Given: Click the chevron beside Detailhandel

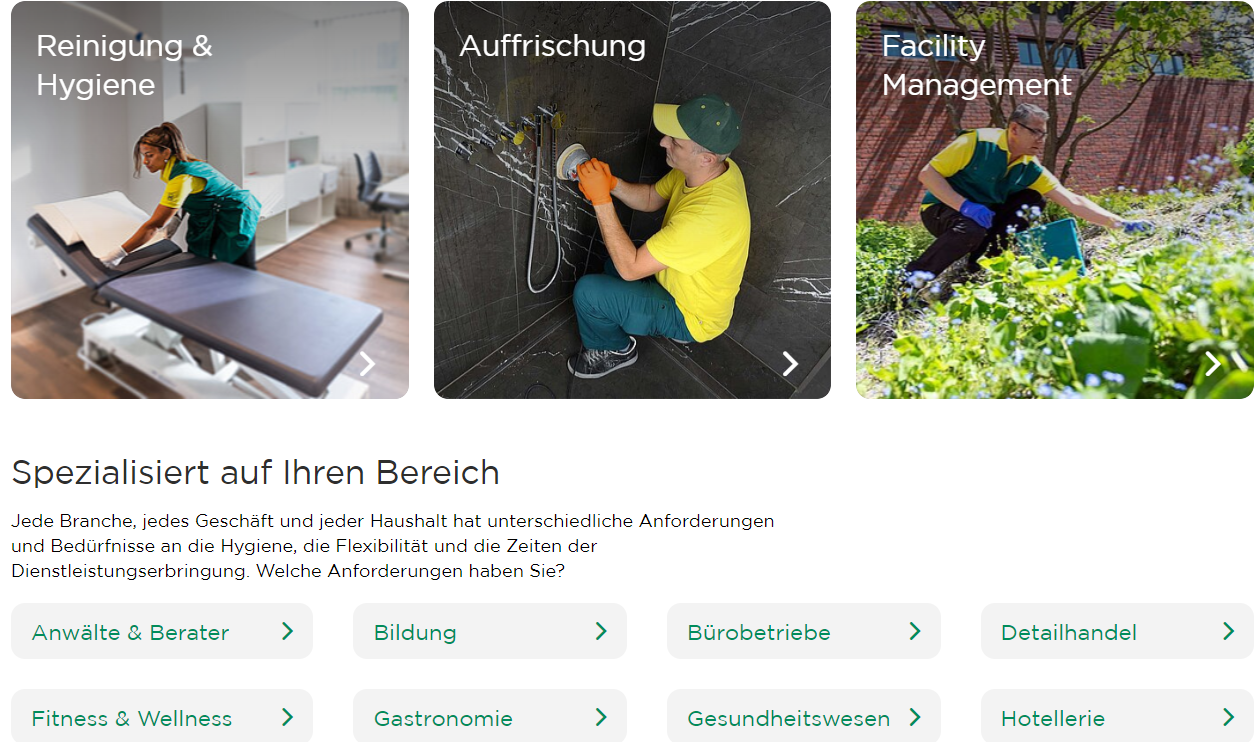Looking at the screenshot, I should coord(1228,631).
